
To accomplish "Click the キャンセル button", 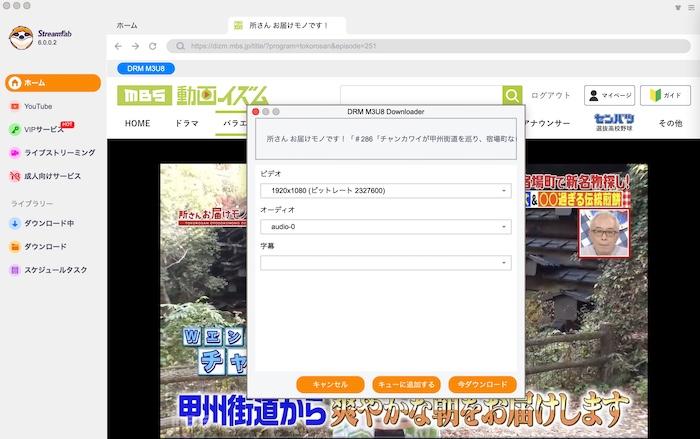I will (x=330, y=385).
